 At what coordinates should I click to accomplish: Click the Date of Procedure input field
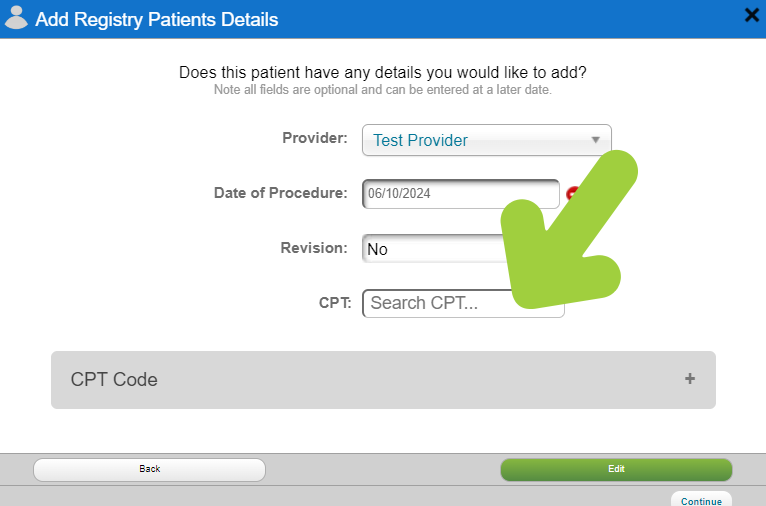tap(461, 194)
